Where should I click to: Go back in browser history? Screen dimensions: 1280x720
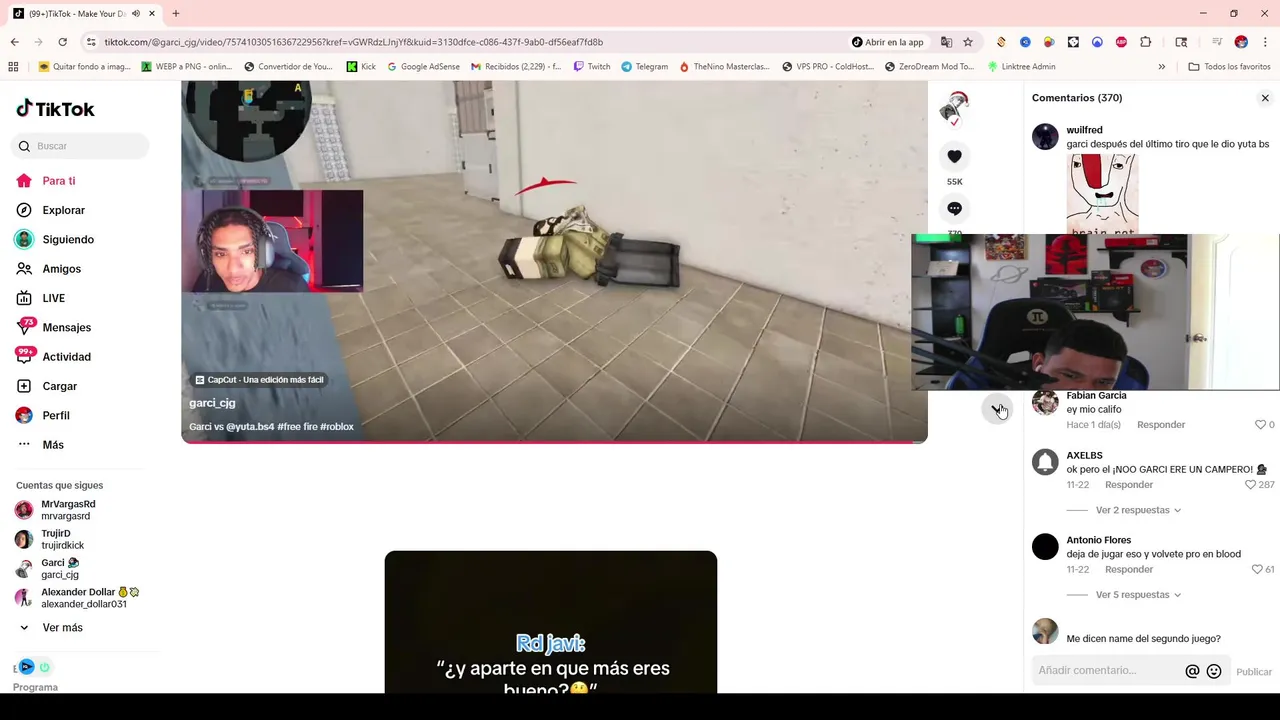coord(14,42)
